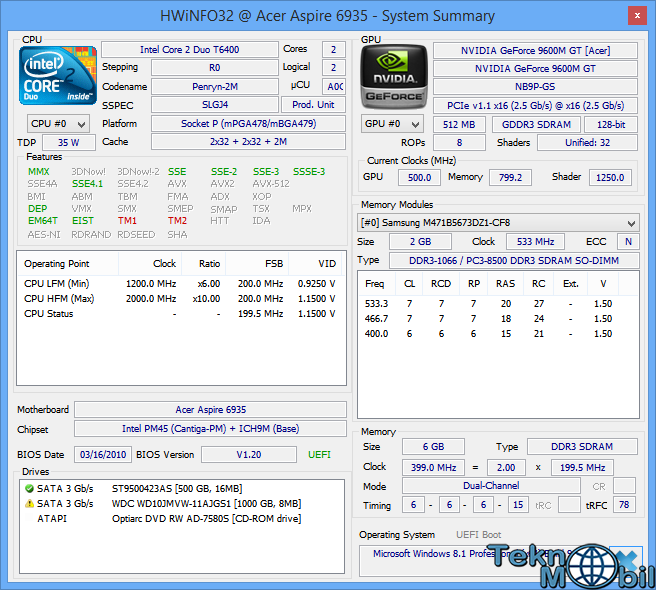Click the VID column header
The image size is (656, 590).
(x=315, y=264)
